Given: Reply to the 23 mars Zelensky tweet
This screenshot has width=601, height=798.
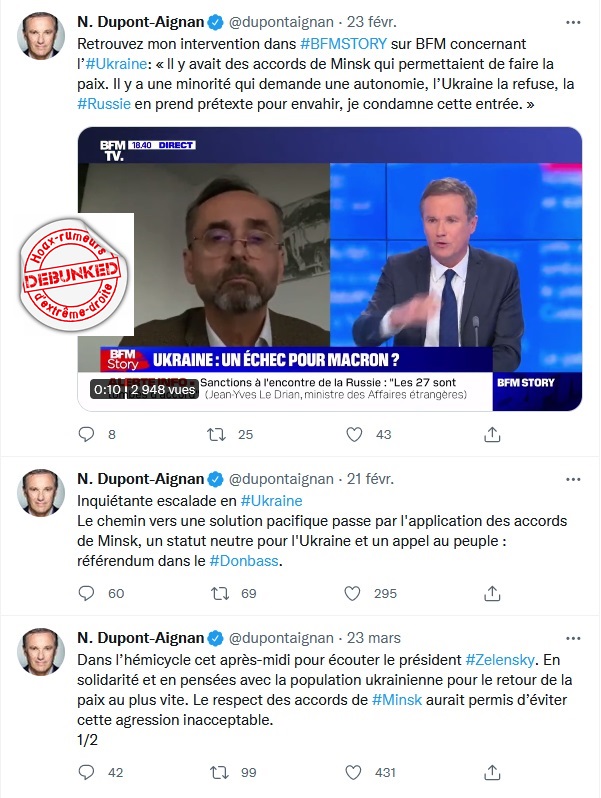Looking at the screenshot, I should 86,772.
